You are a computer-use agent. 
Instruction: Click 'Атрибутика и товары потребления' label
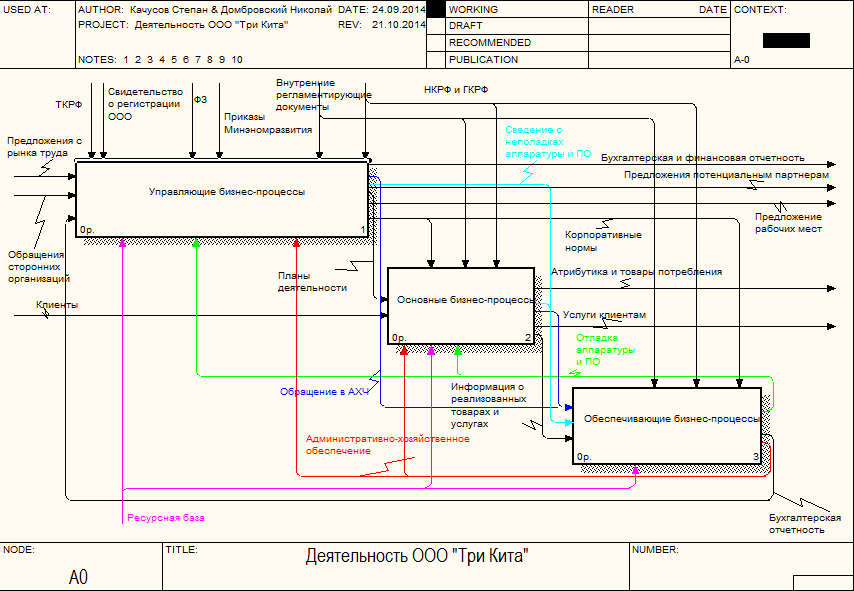coord(637,272)
